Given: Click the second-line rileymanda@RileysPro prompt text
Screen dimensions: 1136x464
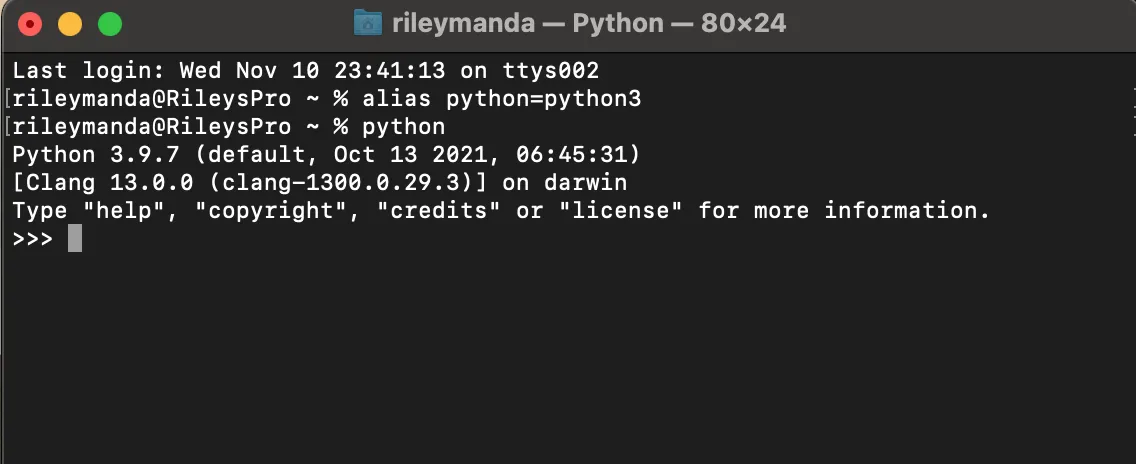Looking at the screenshot, I should pyautogui.click(x=151, y=99).
